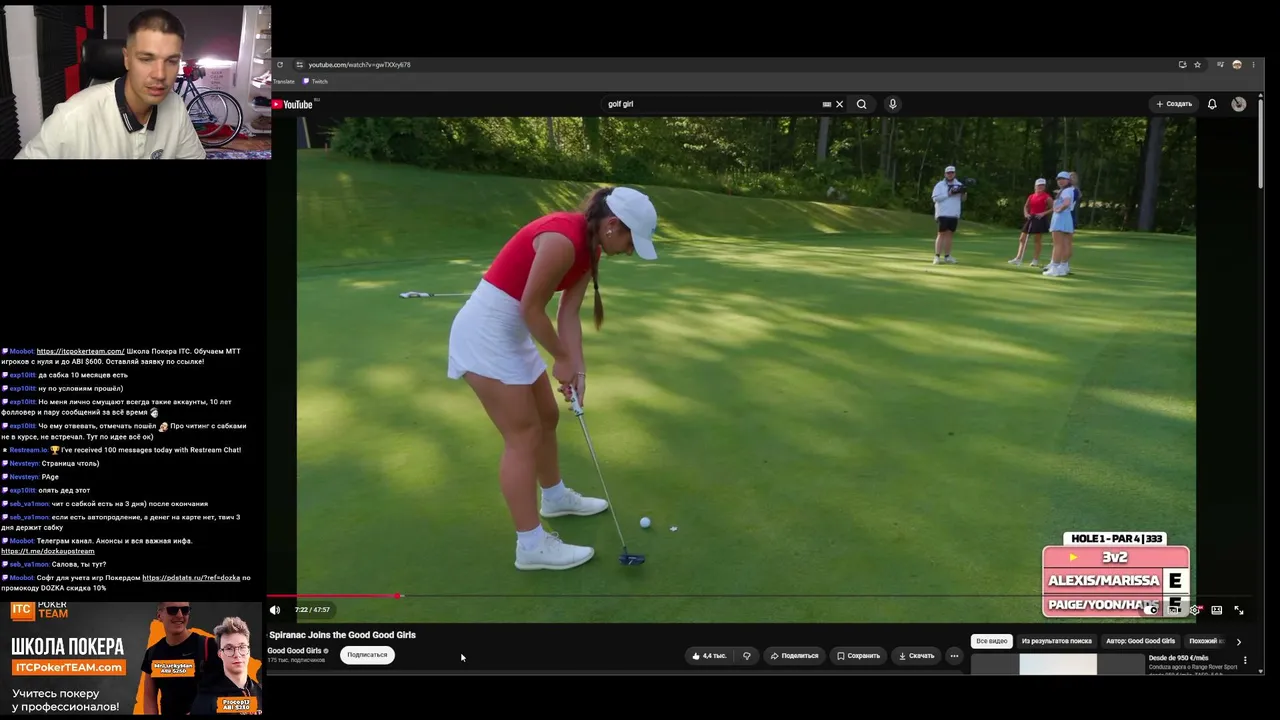Image resolution: width=1280 pixels, height=720 pixels.
Task: Share the video via "Поделиться"
Action: [x=794, y=656]
